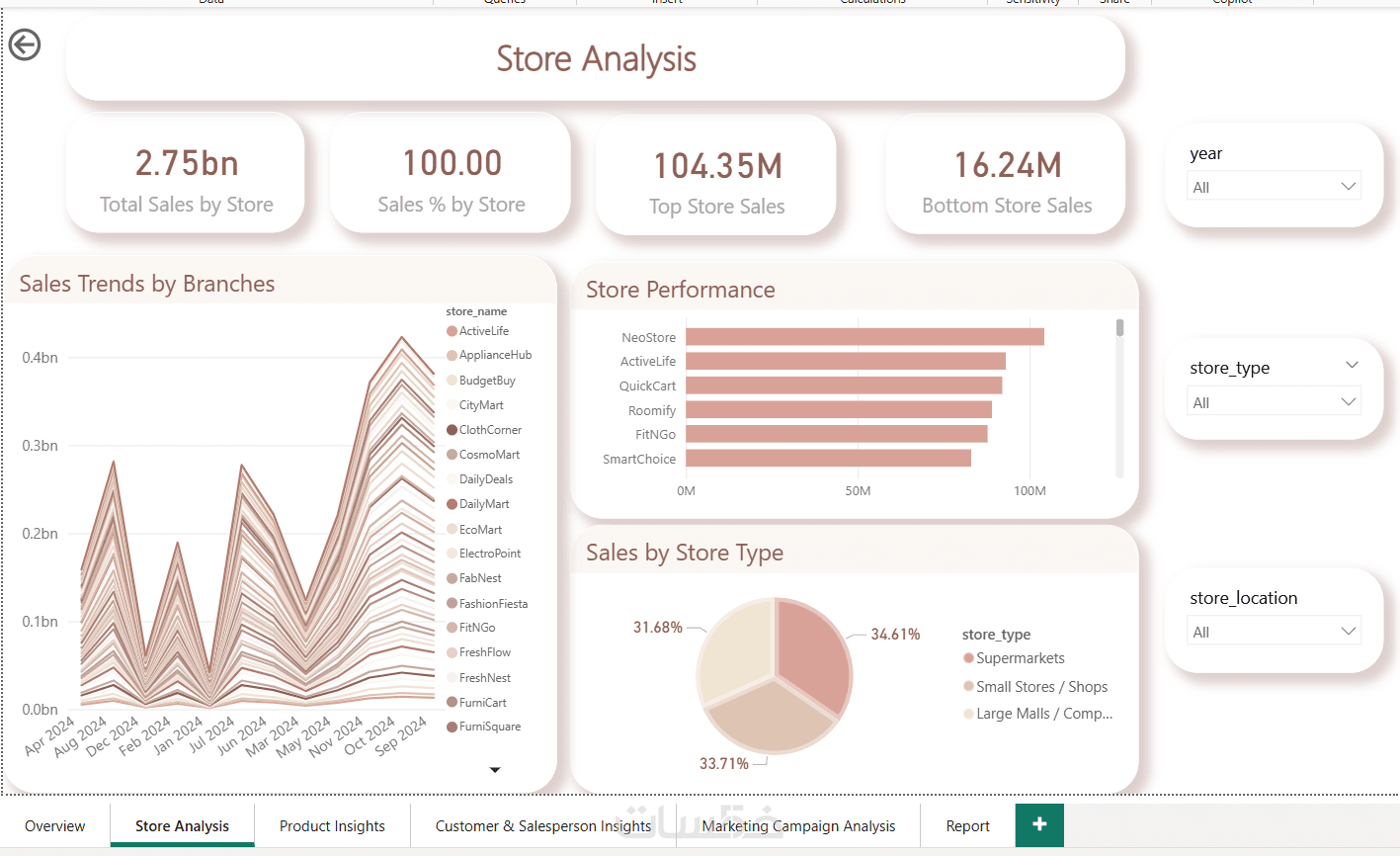Open the Product Insights tab
Image resolution: width=1400 pixels, height=856 pixels.
point(332,826)
